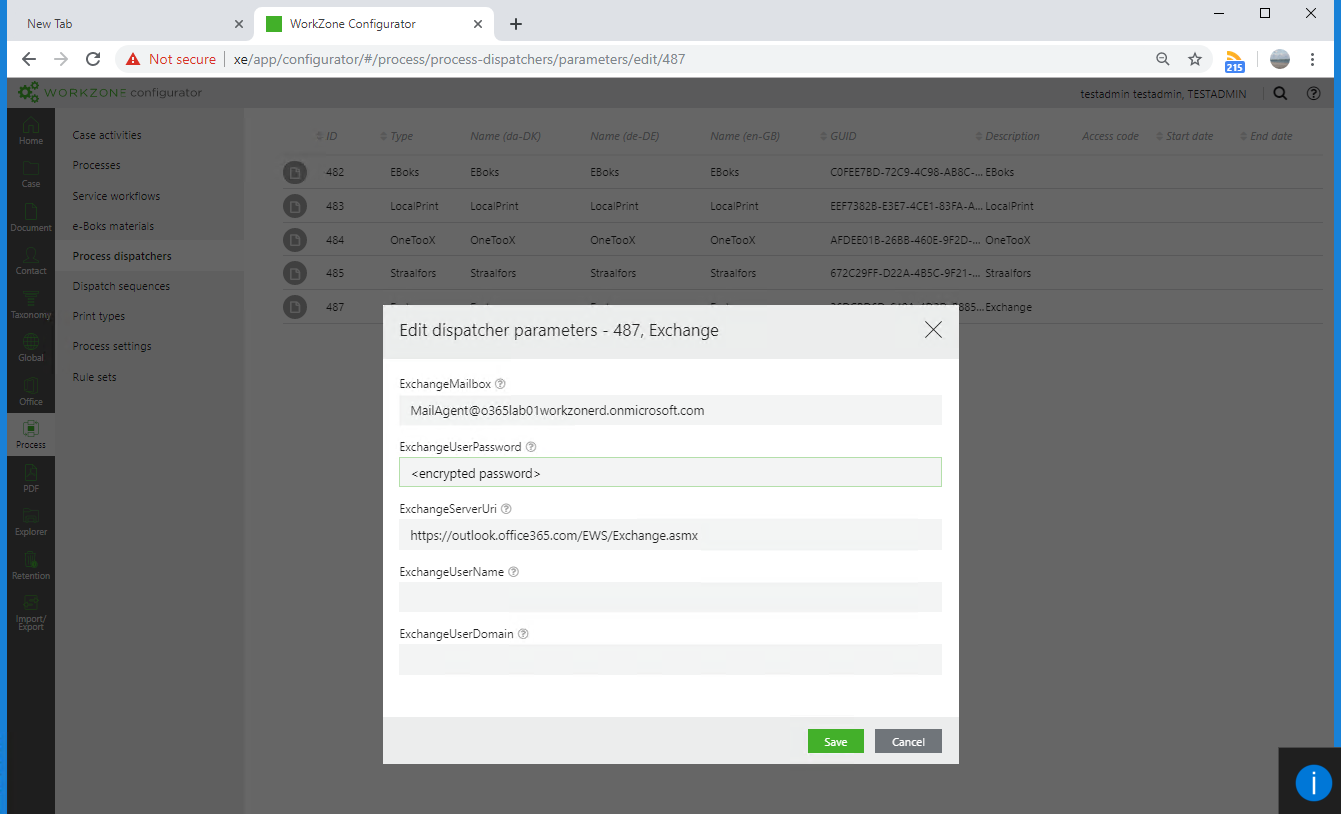Reload the browser page
This screenshot has width=1341, height=814.
point(93,59)
